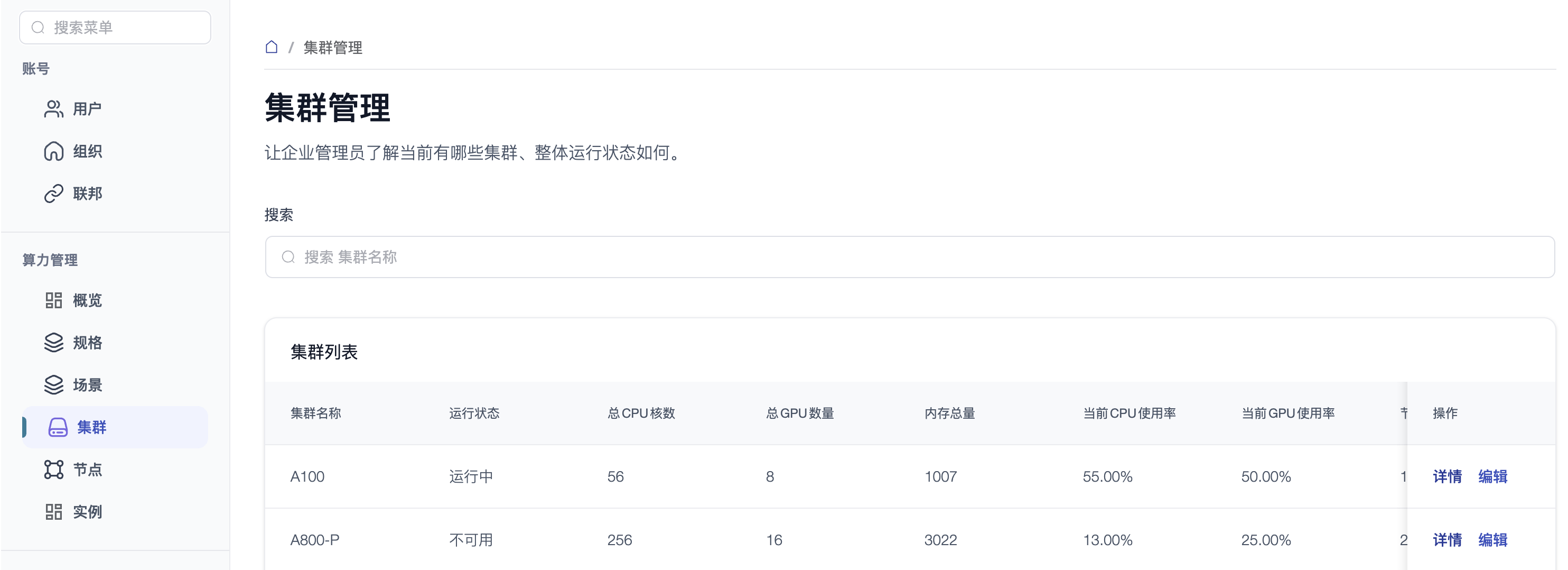The image size is (1568, 570).
Task: Select the 联邦 link icon item
Action: click(x=53, y=194)
